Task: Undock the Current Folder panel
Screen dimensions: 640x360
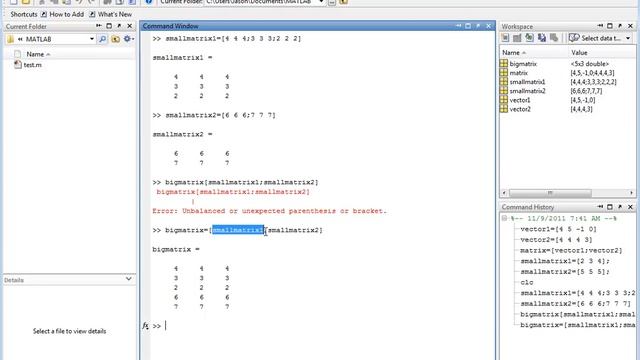Action: (x=119, y=26)
